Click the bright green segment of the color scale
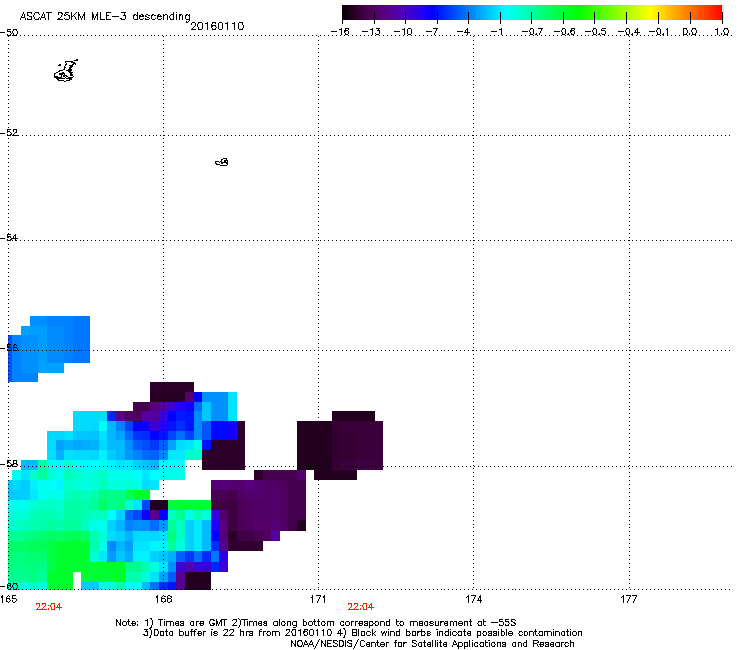 (x=578, y=12)
